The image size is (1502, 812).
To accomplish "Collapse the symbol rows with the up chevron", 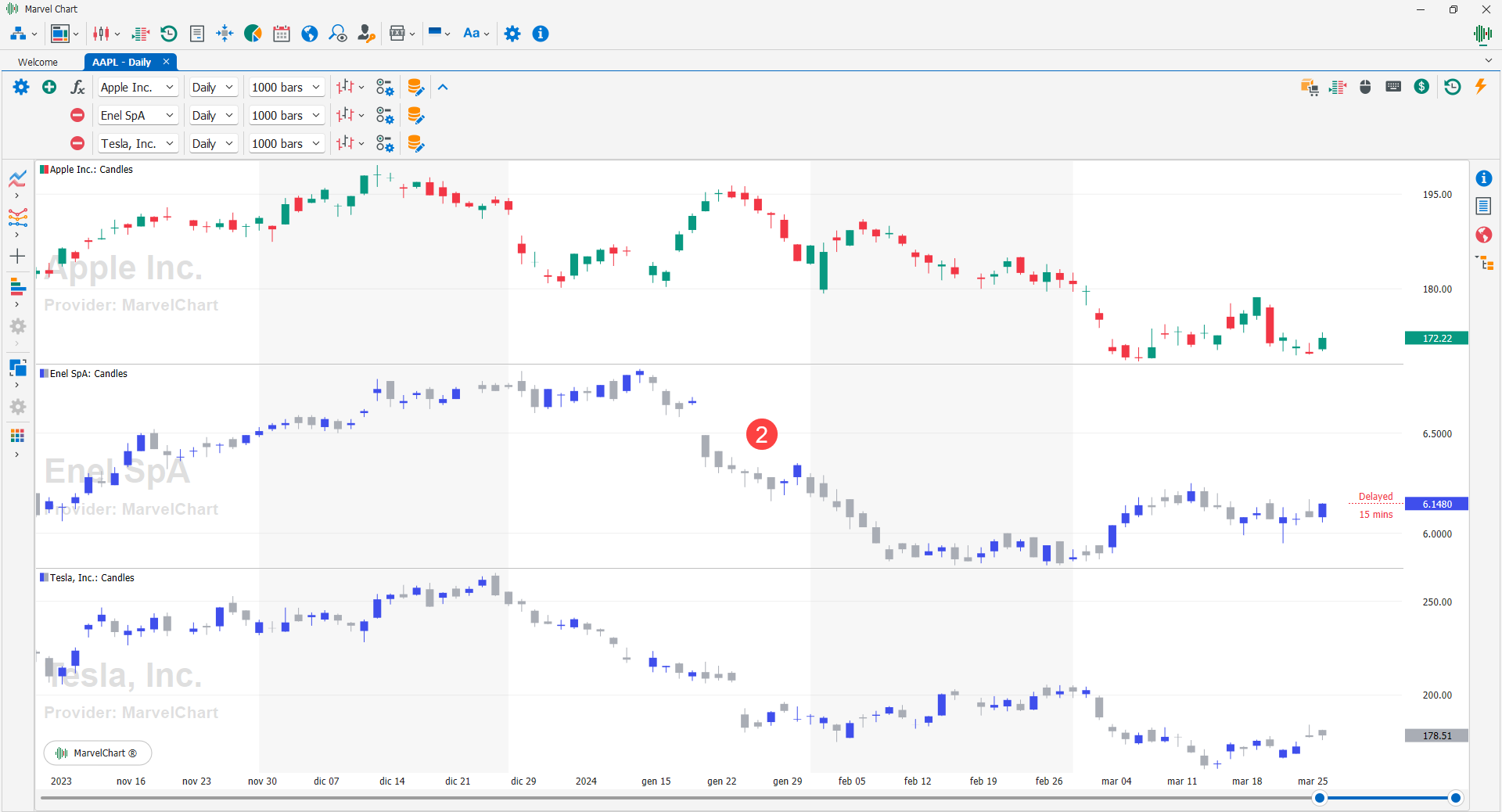I will coord(443,88).
